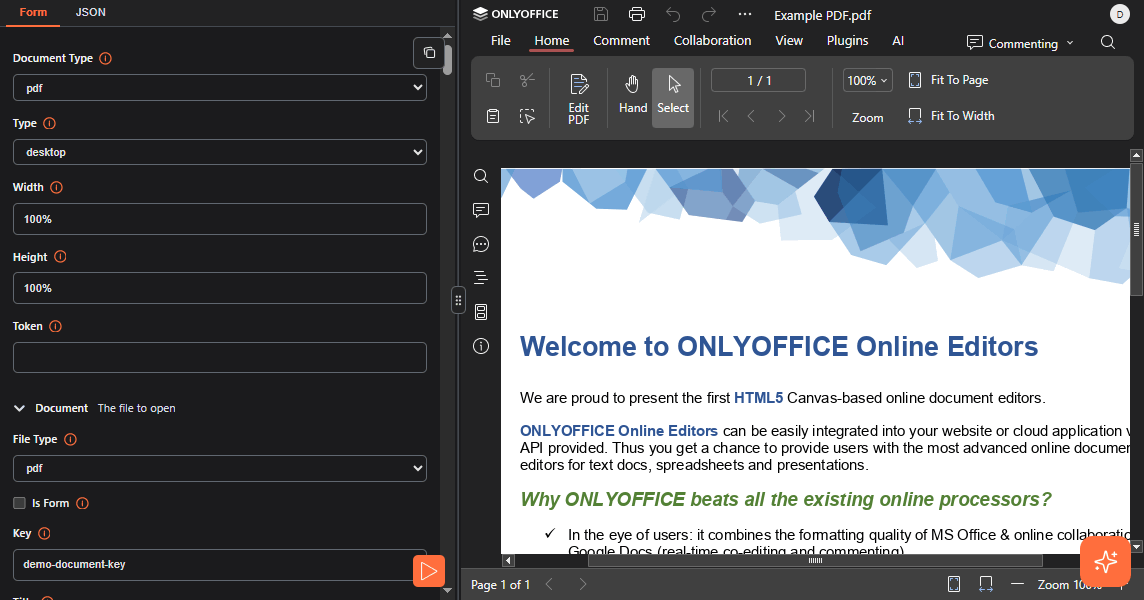Image resolution: width=1144 pixels, height=600 pixels.
Task: Collapse the Document section chevron
Action: pos(19,408)
